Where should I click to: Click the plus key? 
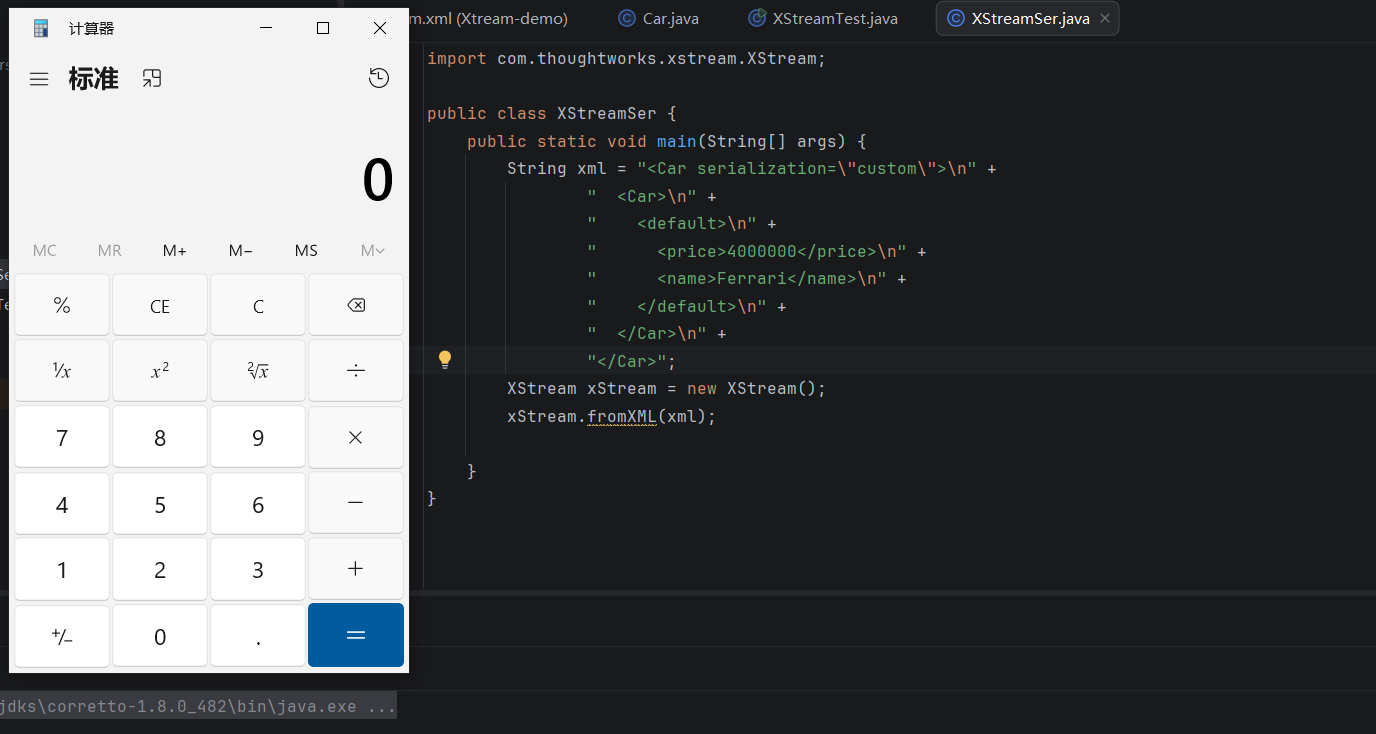point(356,569)
